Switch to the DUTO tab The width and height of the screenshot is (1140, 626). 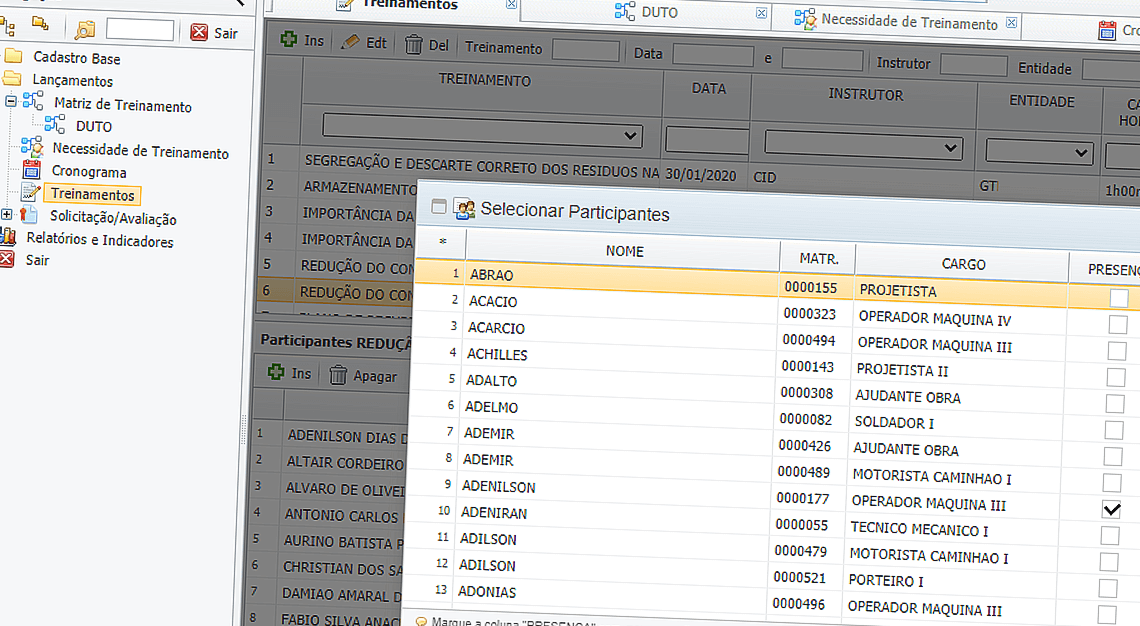(x=659, y=12)
